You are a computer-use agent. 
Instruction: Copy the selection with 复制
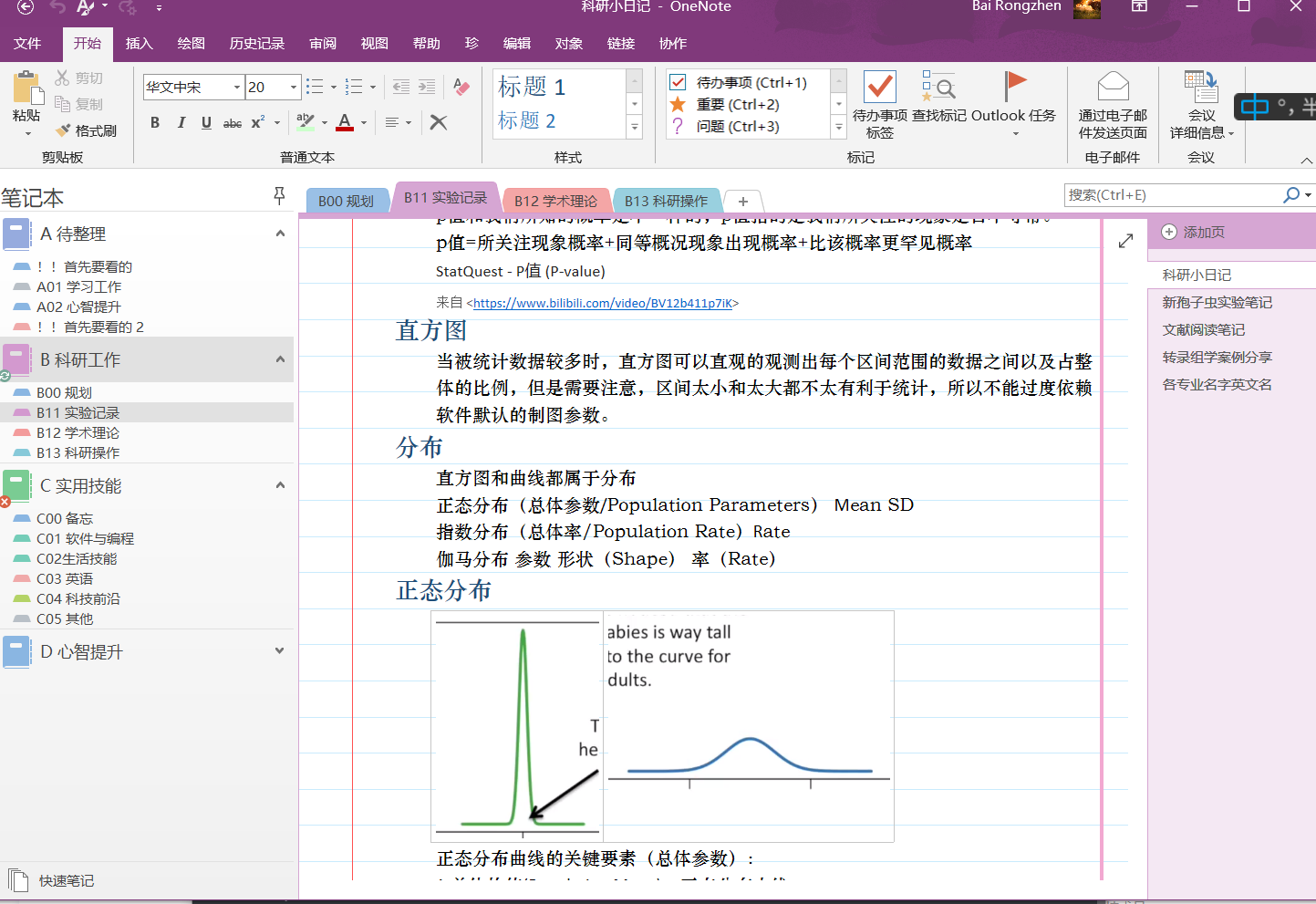79,104
